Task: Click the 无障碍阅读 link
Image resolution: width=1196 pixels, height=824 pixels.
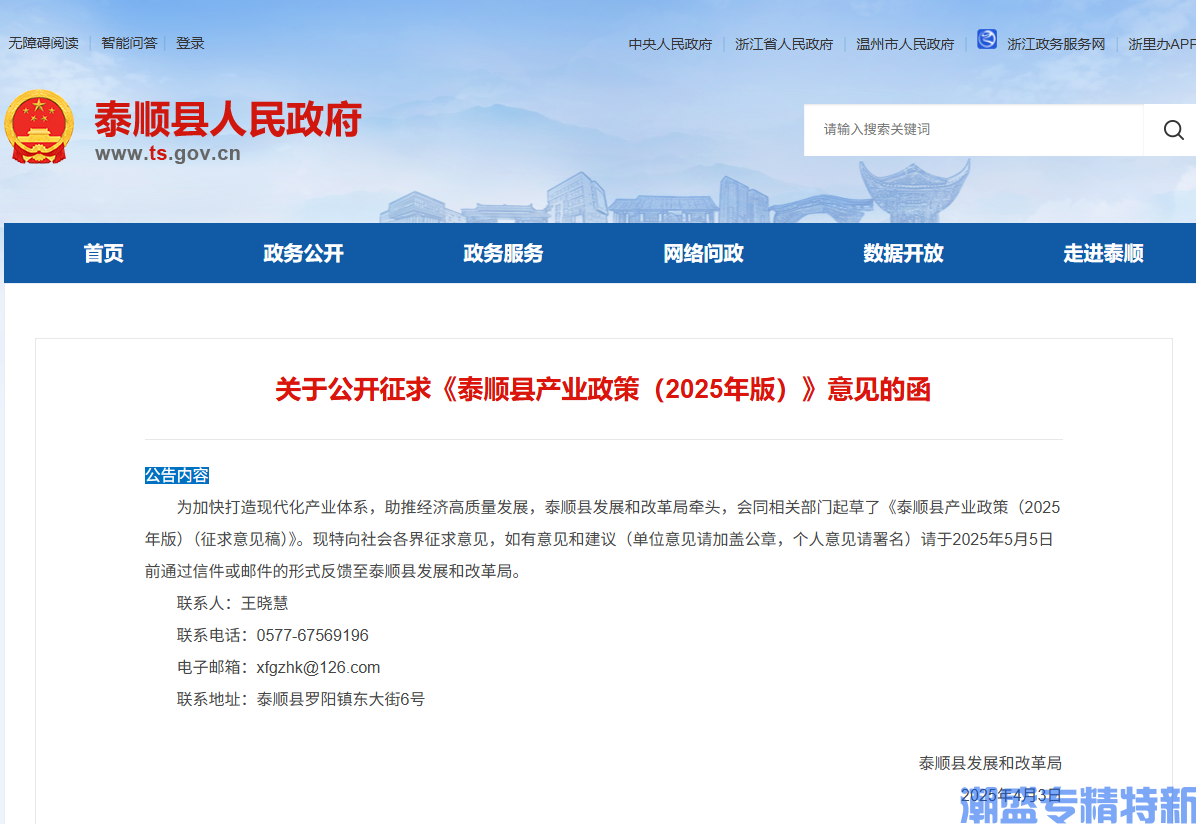Action: (x=44, y=43)
